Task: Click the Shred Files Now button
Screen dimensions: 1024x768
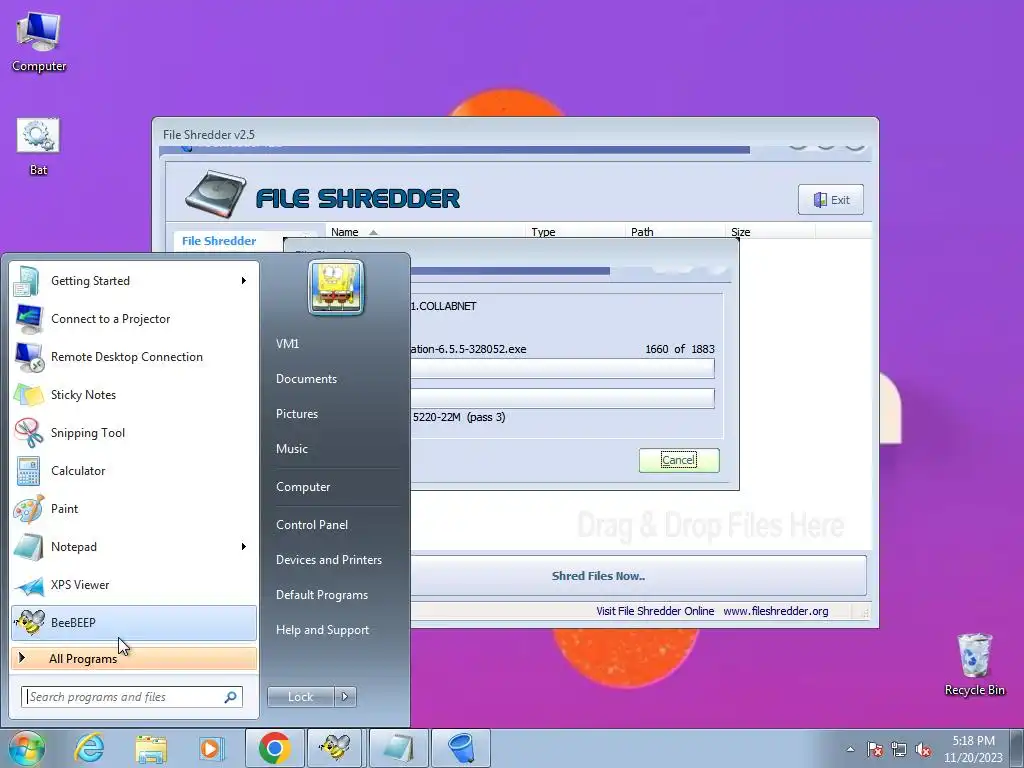Action: 639,576
